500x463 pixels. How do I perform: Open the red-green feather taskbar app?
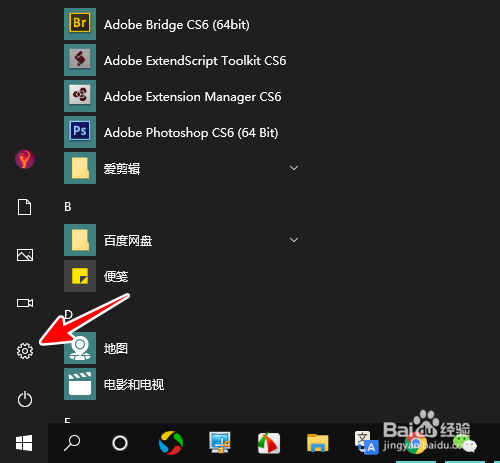pos(269,443)
